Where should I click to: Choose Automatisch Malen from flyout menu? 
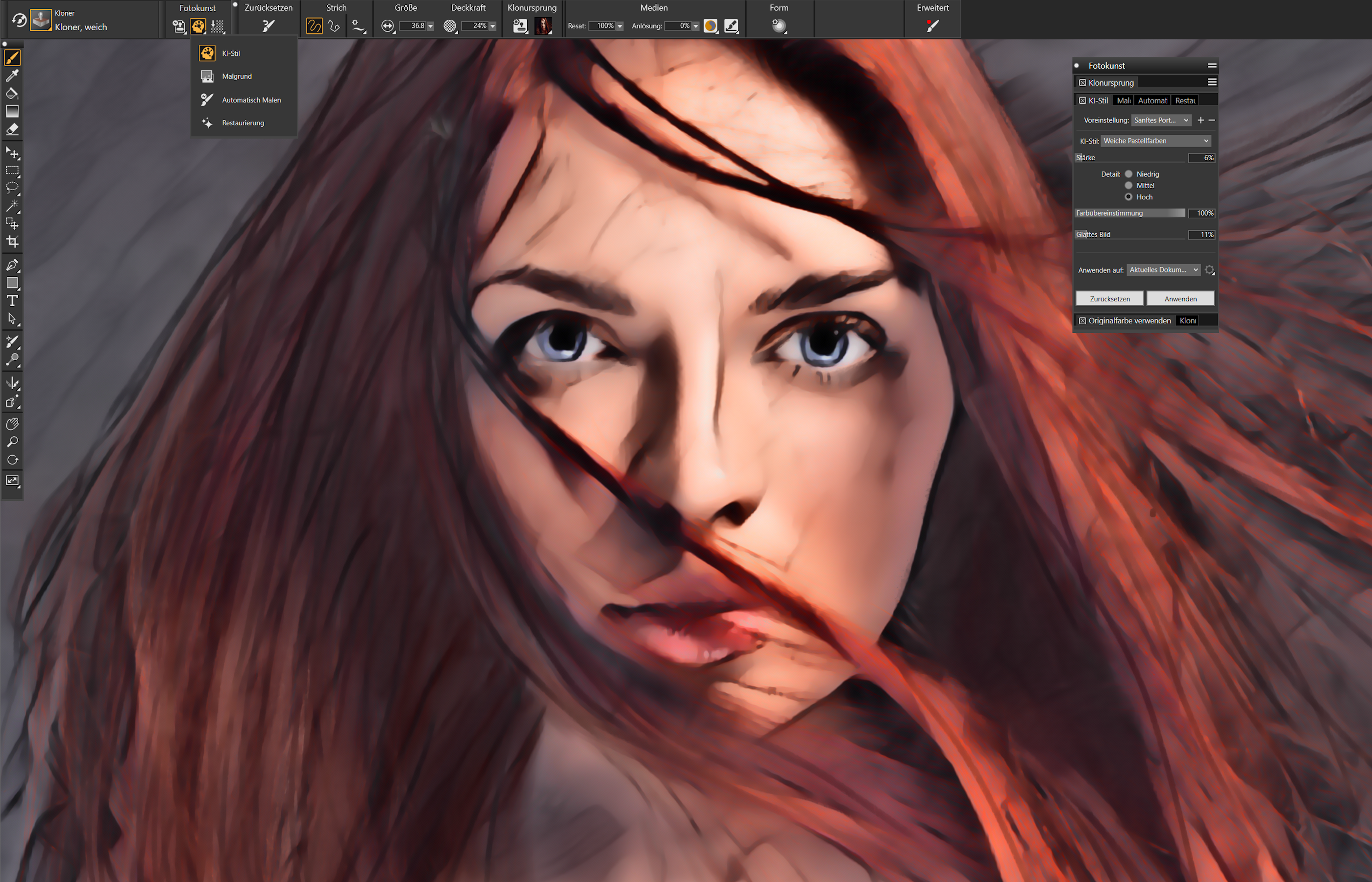(251, 100)
